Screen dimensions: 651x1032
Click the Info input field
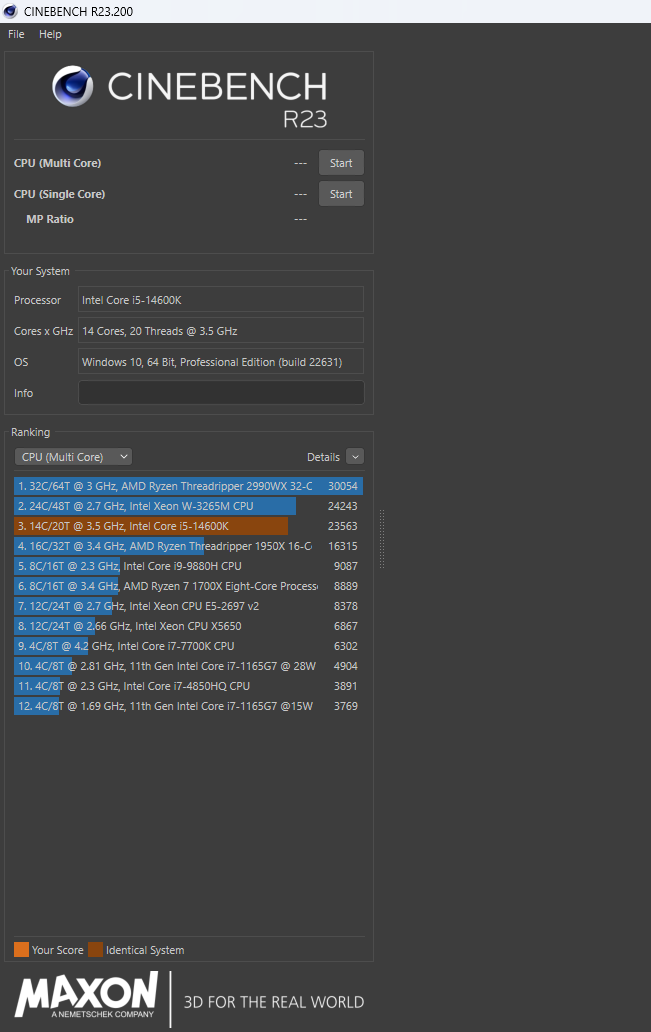pos(221,393)
